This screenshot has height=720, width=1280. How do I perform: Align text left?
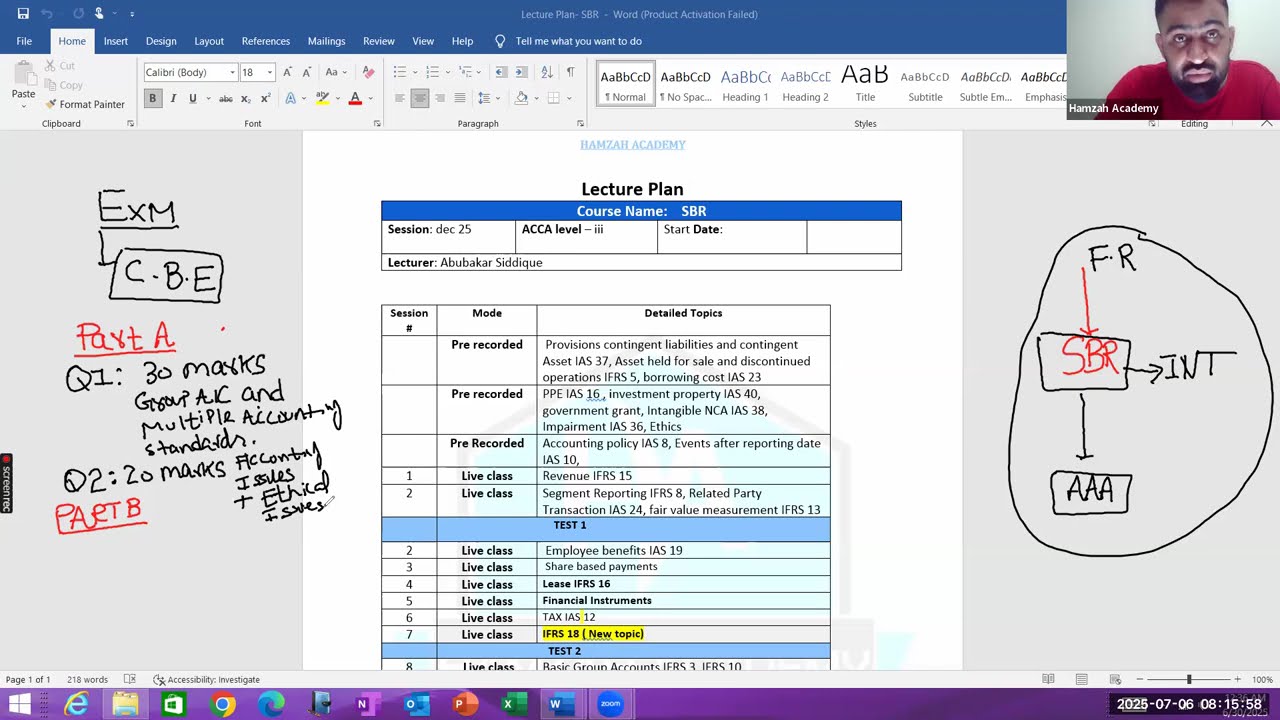coord(400,98)
